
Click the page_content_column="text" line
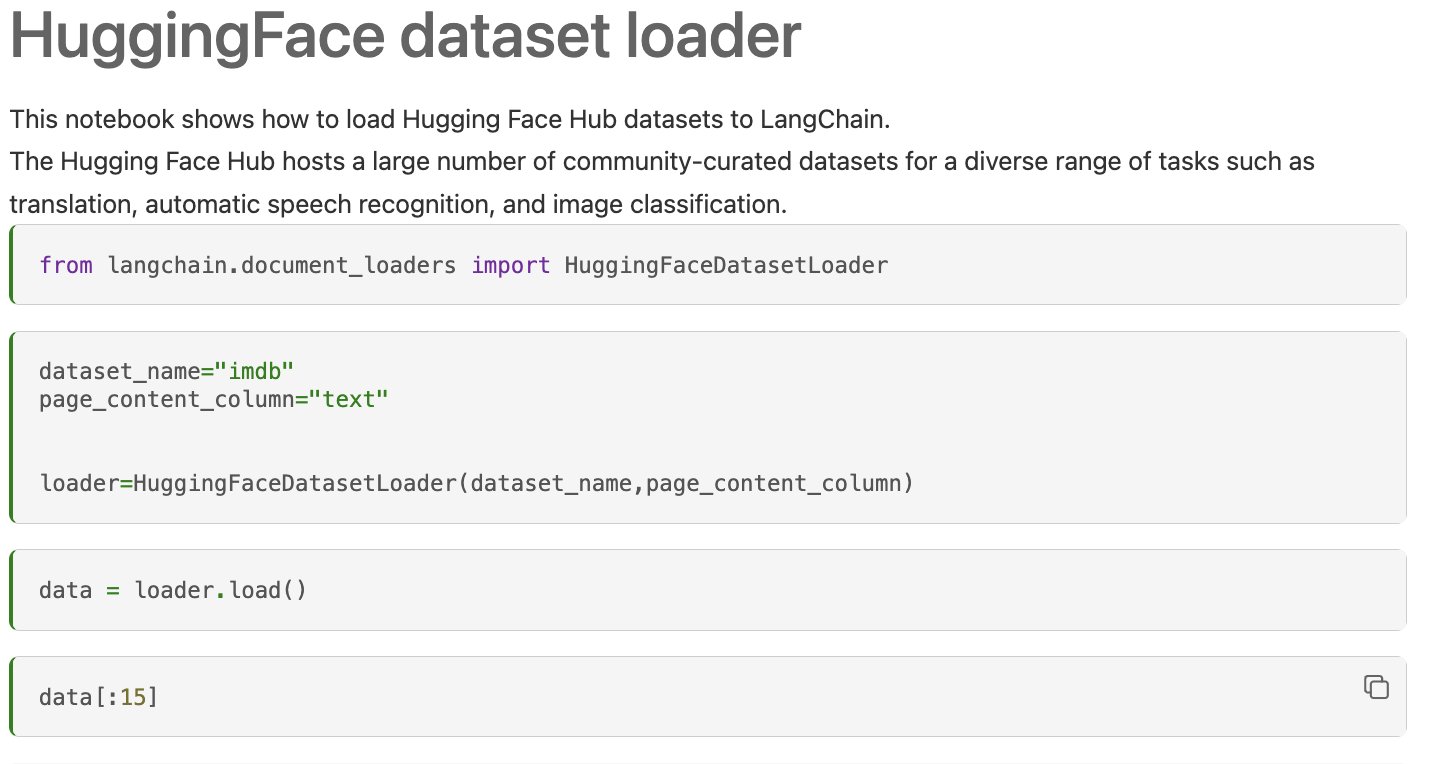[213, 400]
